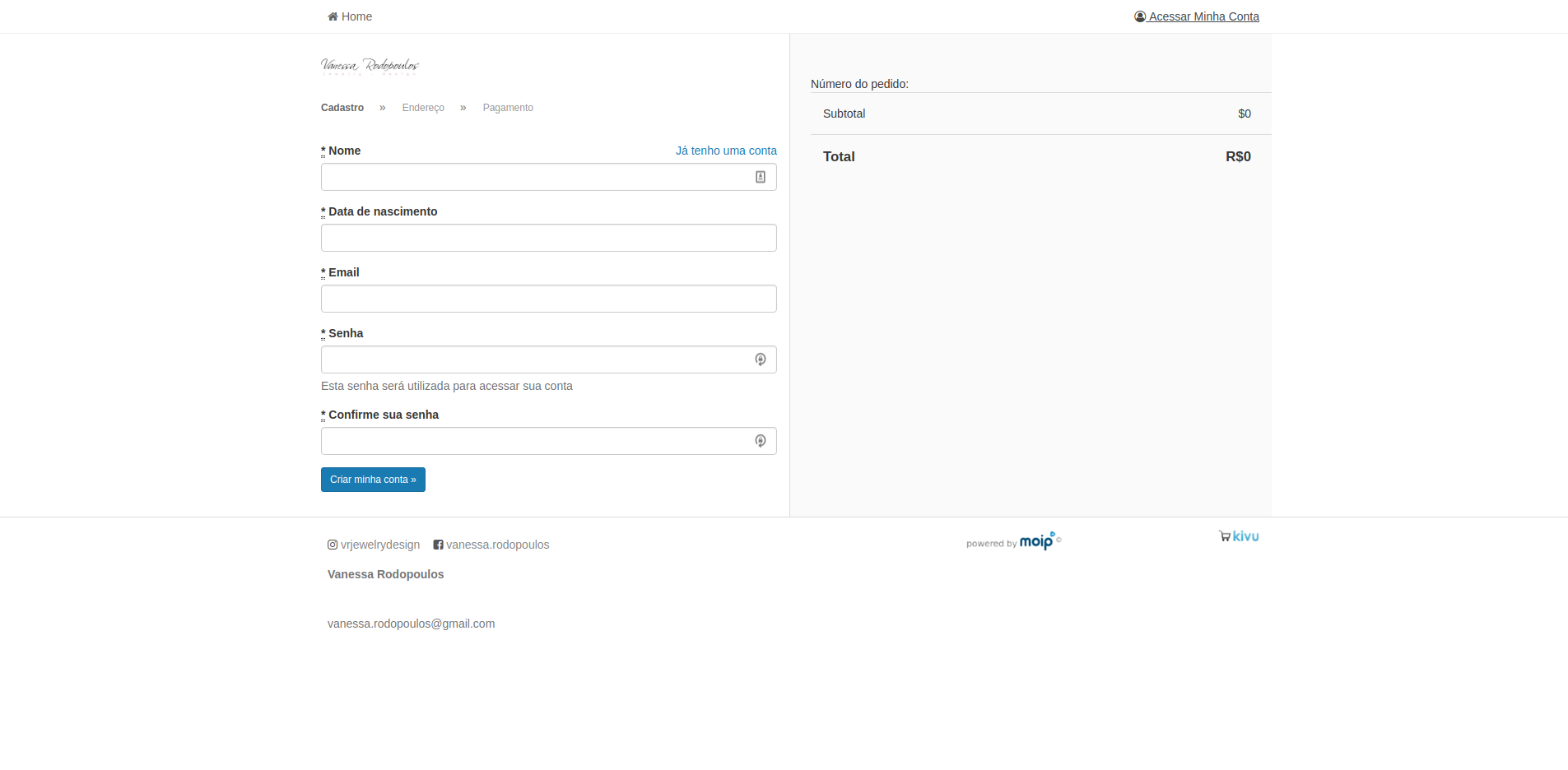Image resolution: width=1568 pixels, height=770 pixels.
Task: Click the vanessa.rodopoulos@gmail.com email address
Action: point(411,624)
